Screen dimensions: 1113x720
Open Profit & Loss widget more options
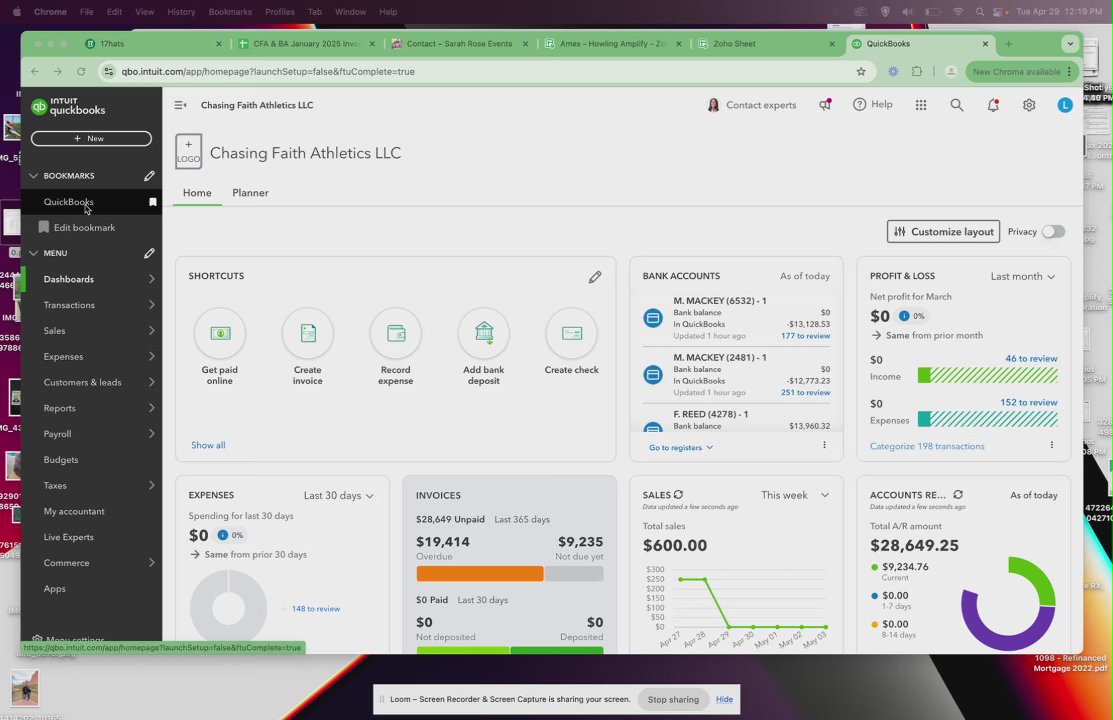pos(1051,445)
